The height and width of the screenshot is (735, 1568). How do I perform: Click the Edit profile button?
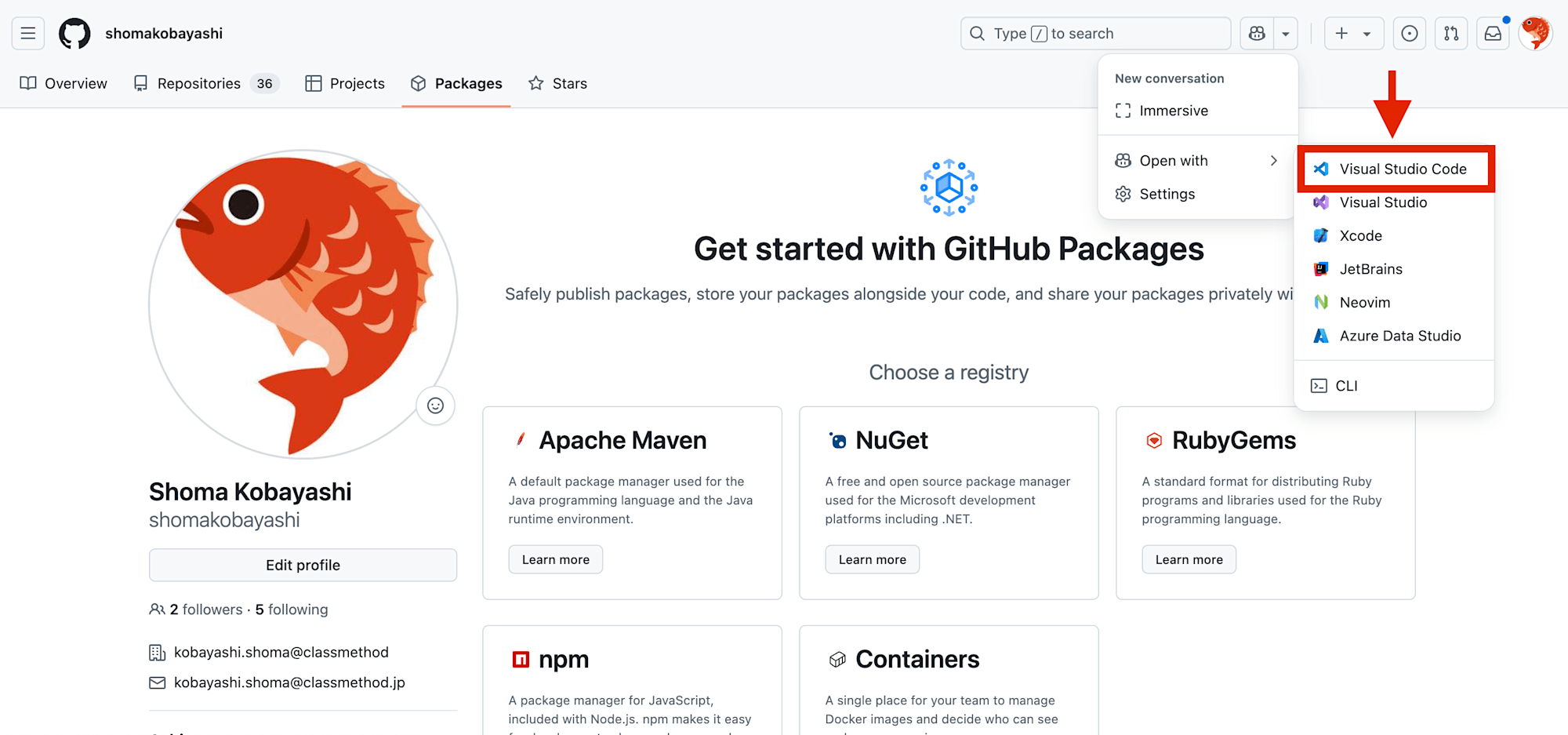[303, 565]
